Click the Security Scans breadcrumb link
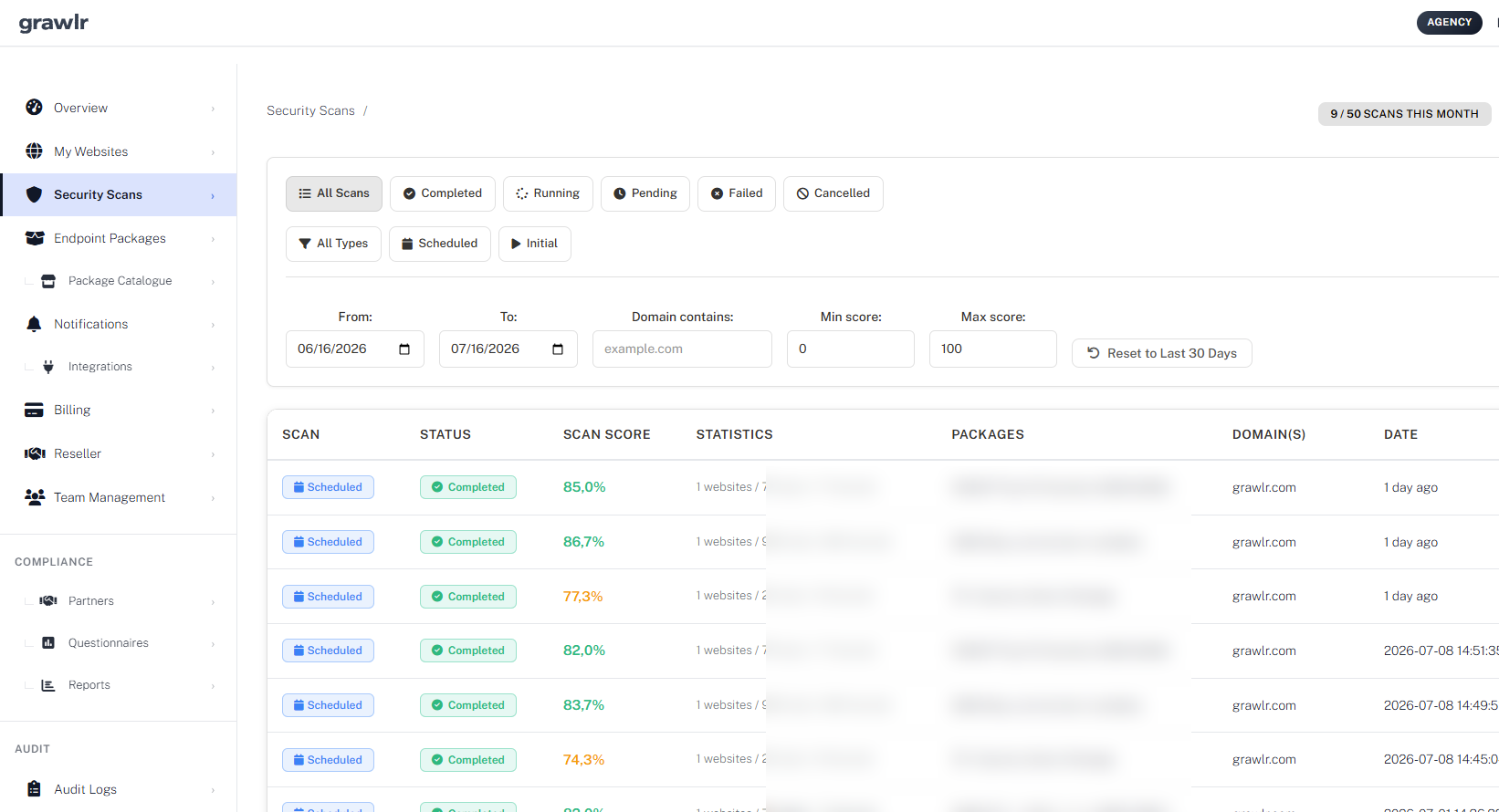Screen dimensions: 1499x812 [310, 110]
